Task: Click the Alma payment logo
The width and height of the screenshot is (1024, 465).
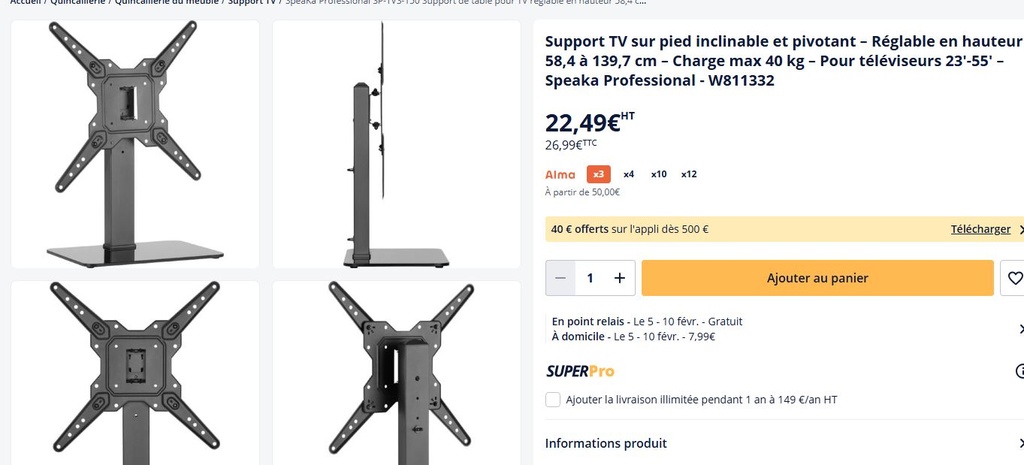Action: coord(560,174)
